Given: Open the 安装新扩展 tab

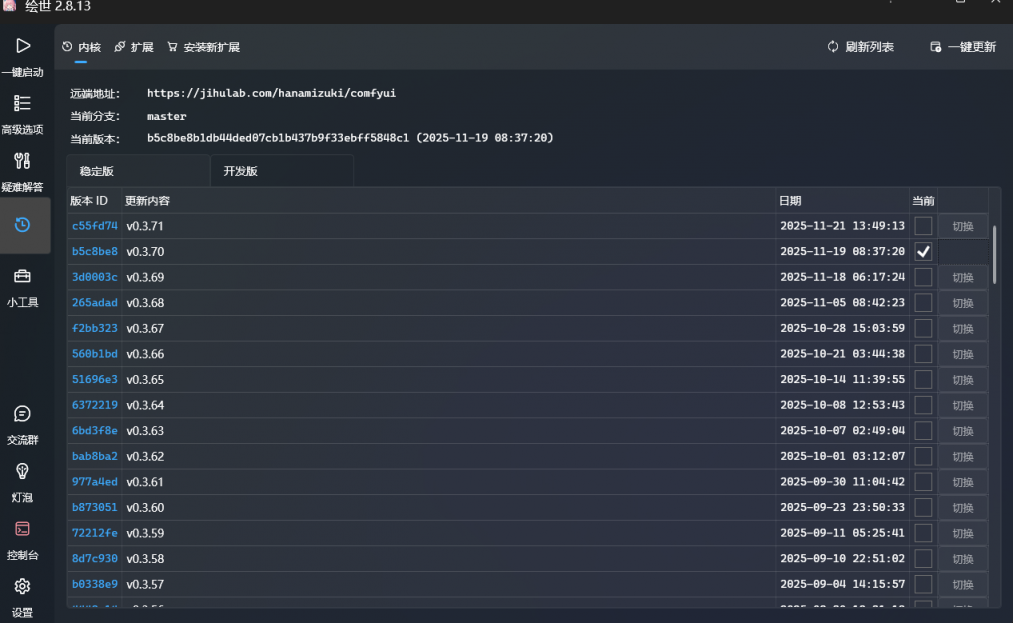Looking at the screenshot, I should pyautogui.click(x=204, y=47).
